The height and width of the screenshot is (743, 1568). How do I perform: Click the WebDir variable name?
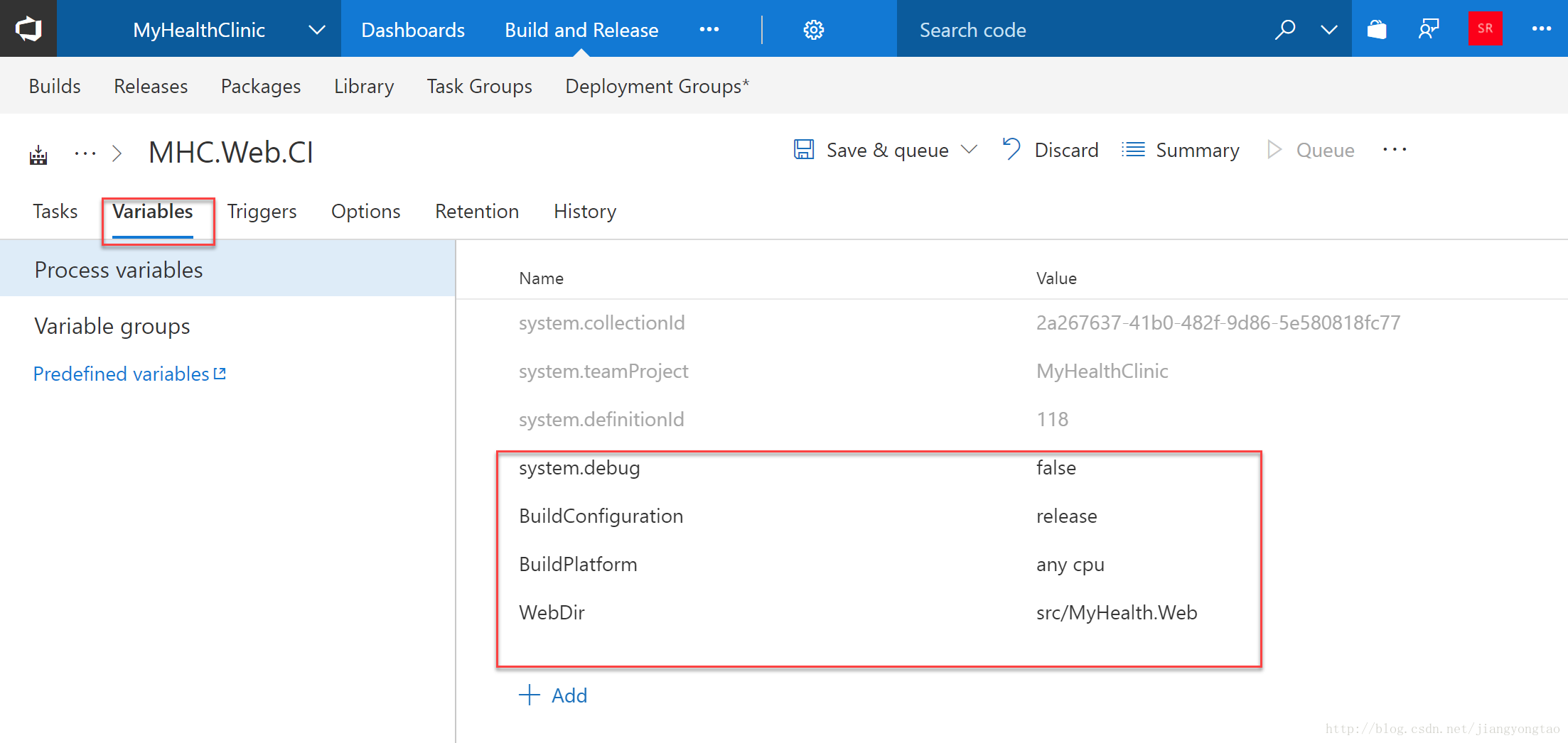552,612
